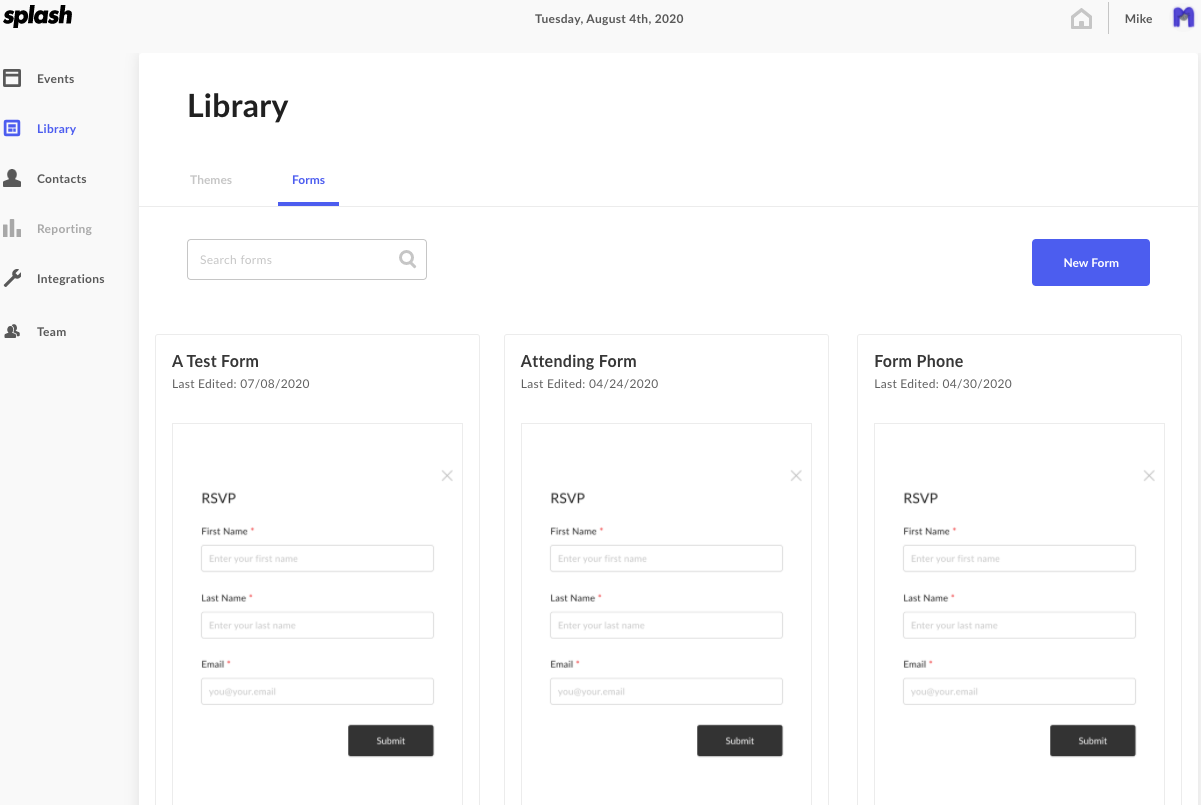The height and width of the screenshot is (805, 1201).
Task: Create a New Form
Action: (1091, 262)
